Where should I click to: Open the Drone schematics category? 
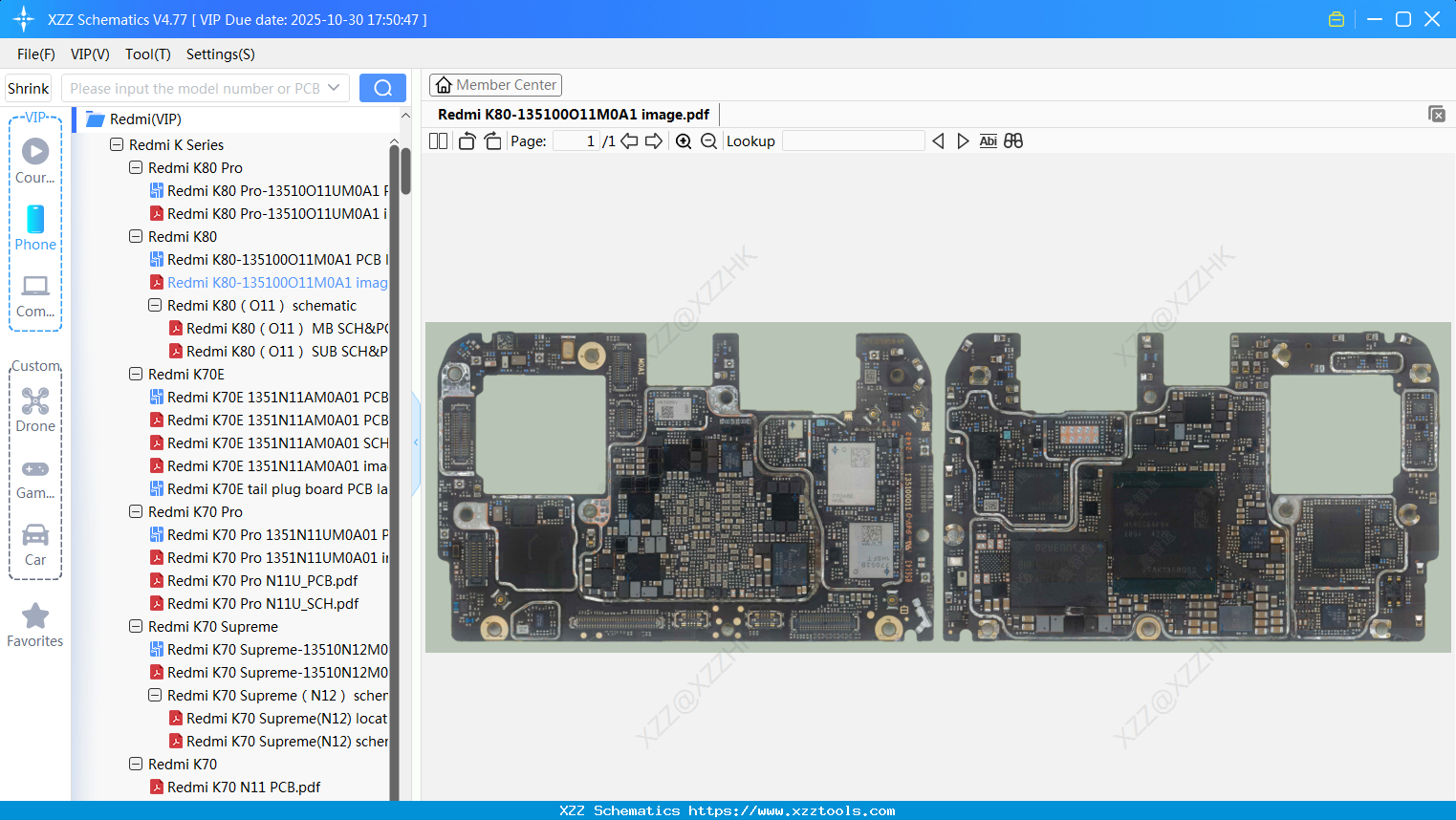[35, 410]
